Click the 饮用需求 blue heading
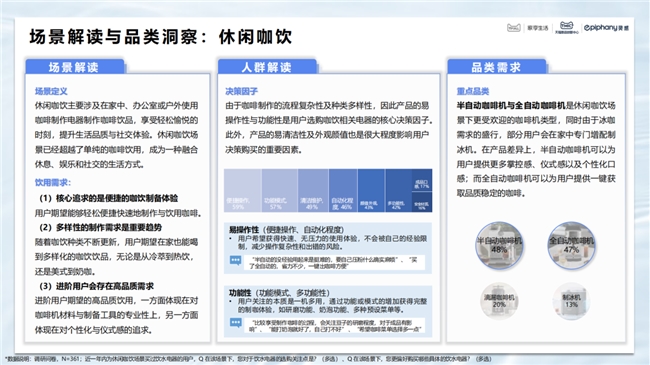Image resolution: width=650 pixels, height=365 pixels. tap(53, 182)
